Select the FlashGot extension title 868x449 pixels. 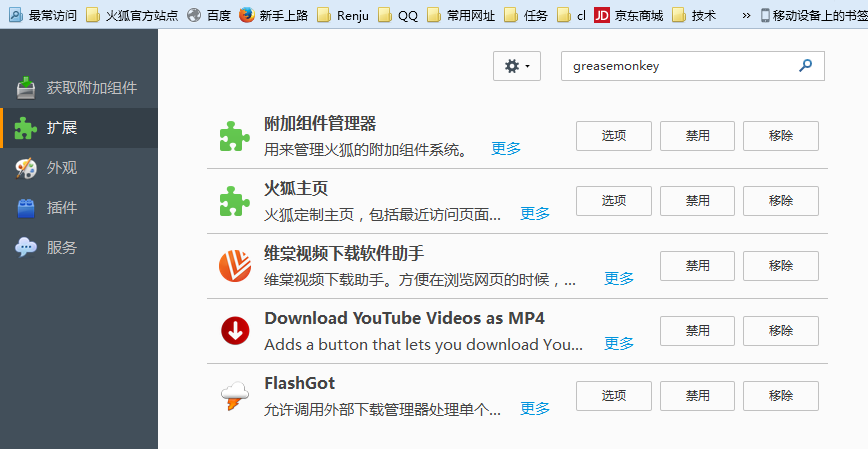(x=299, y=383)
